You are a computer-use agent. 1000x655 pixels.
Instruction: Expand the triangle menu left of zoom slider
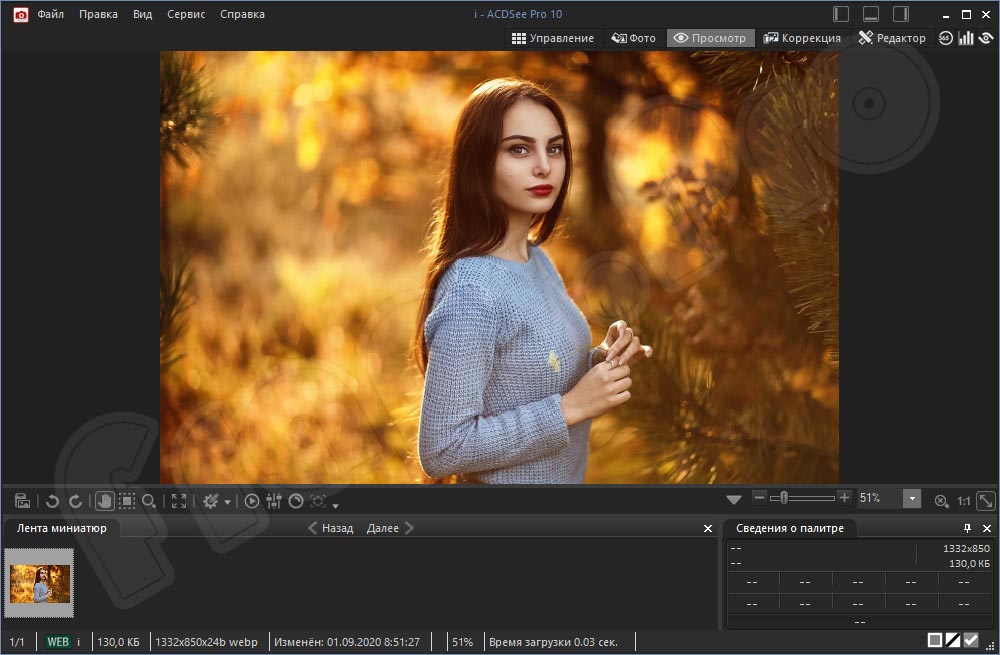[x=734, y=499]
